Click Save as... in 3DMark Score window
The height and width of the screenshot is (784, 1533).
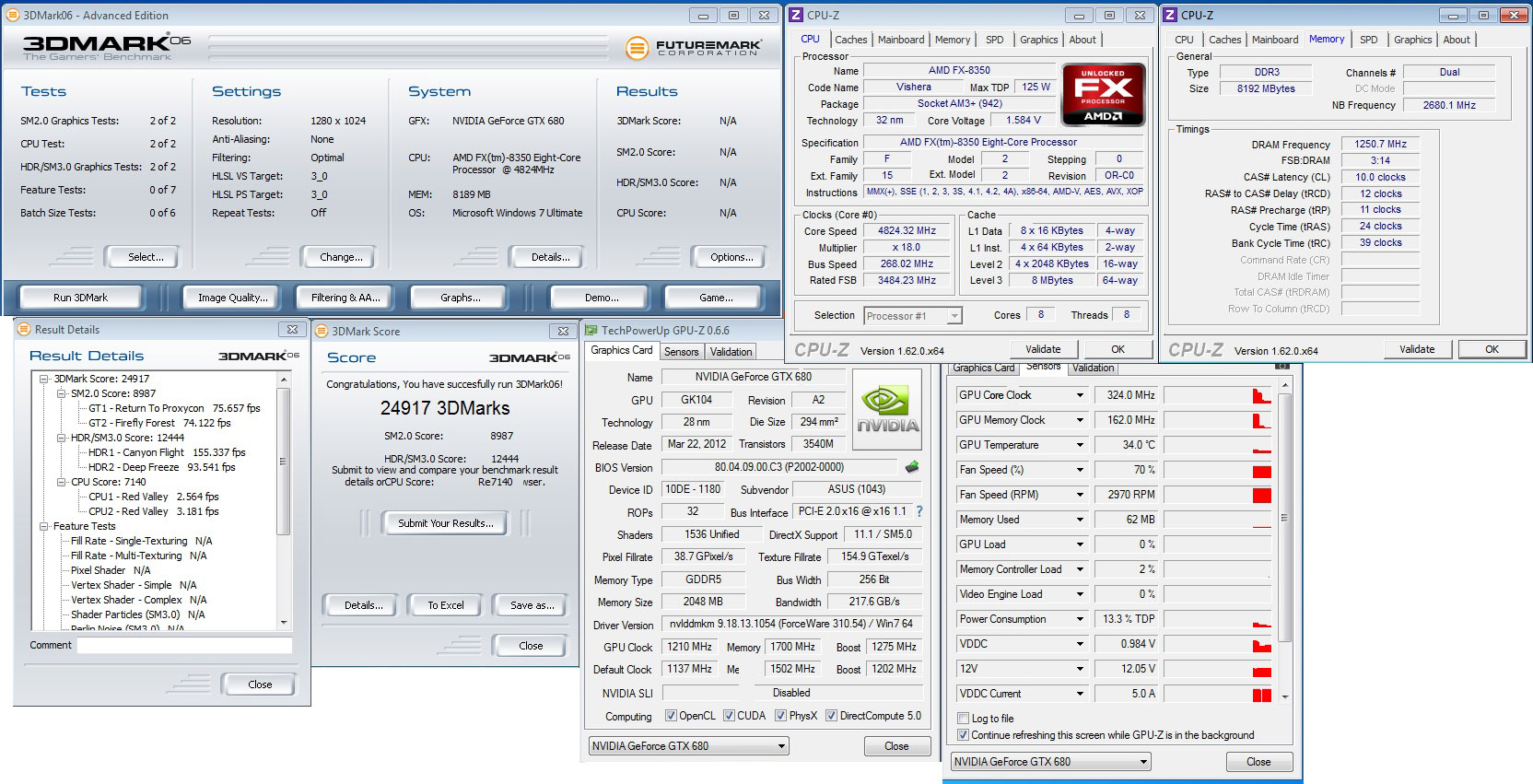532,605
